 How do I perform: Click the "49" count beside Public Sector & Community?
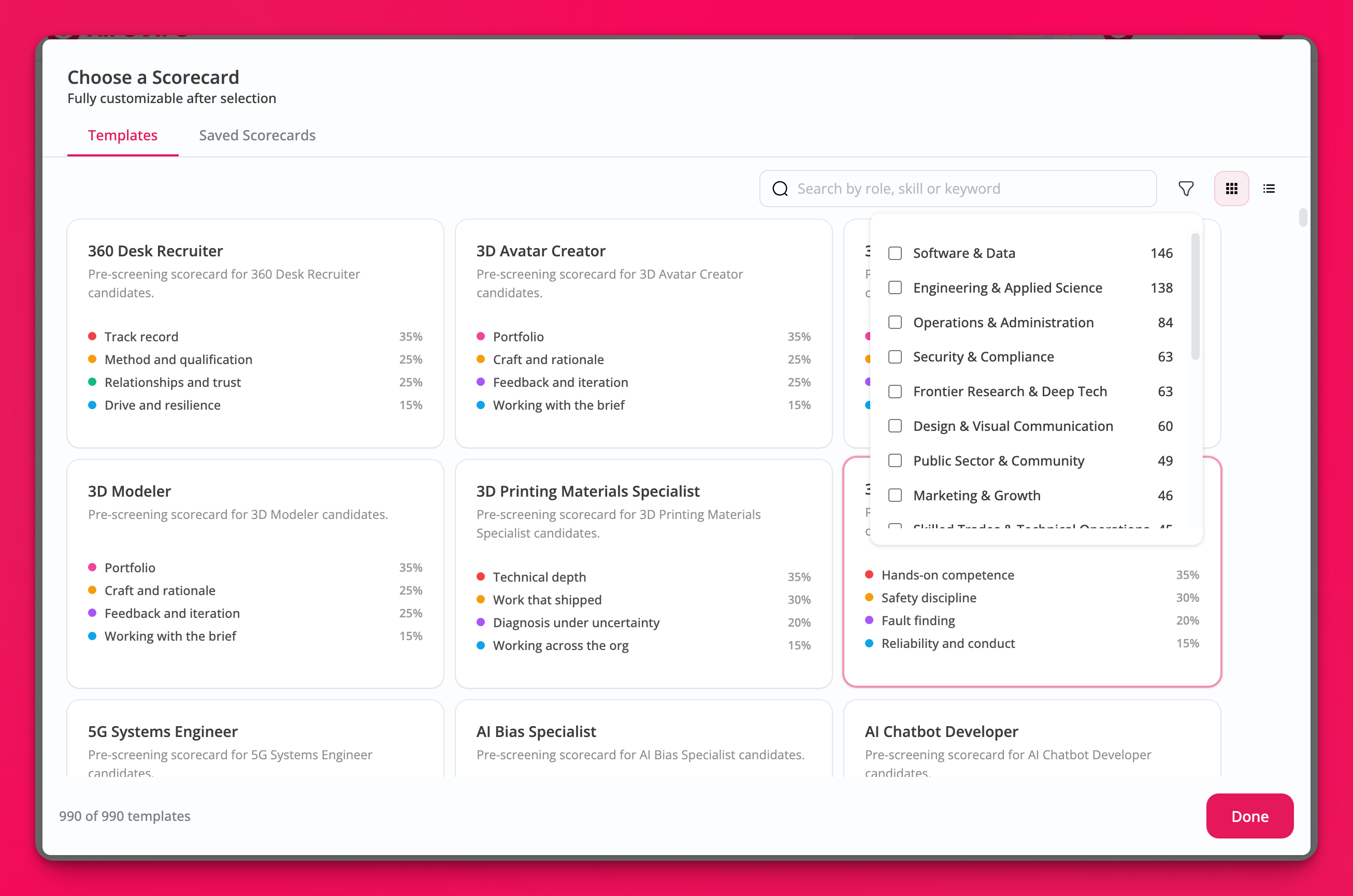(1165, 460)
